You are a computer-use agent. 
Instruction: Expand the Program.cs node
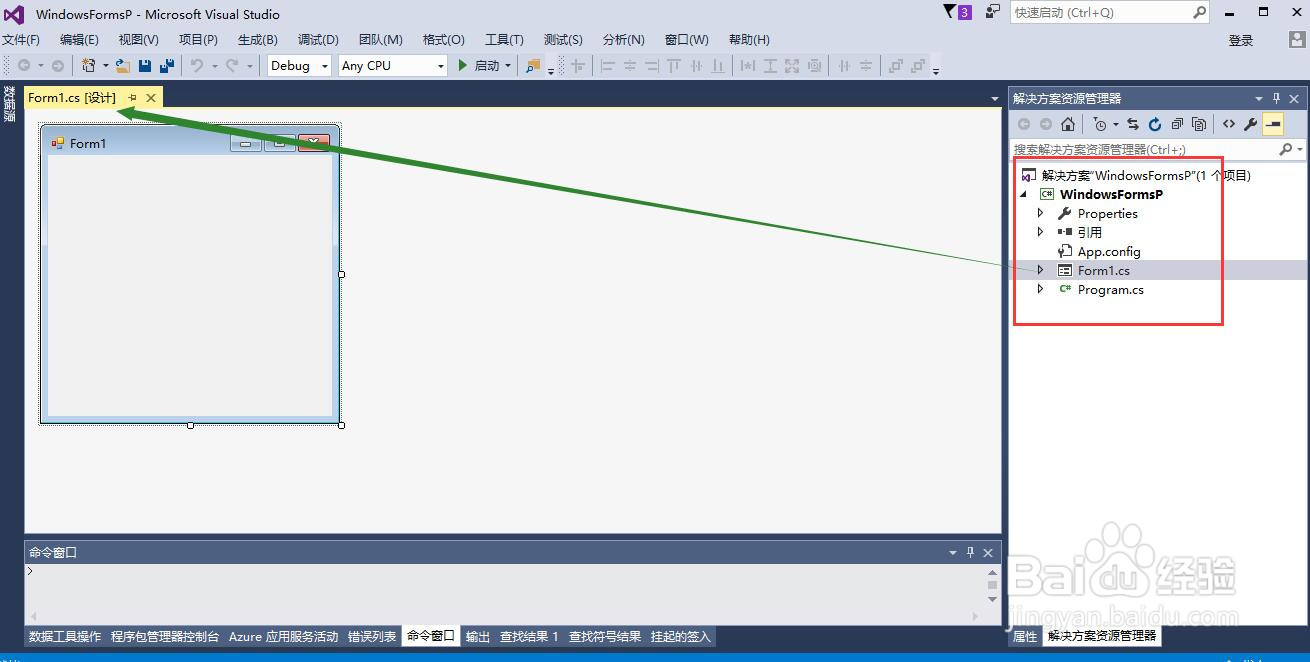(x=1040, y=289)
